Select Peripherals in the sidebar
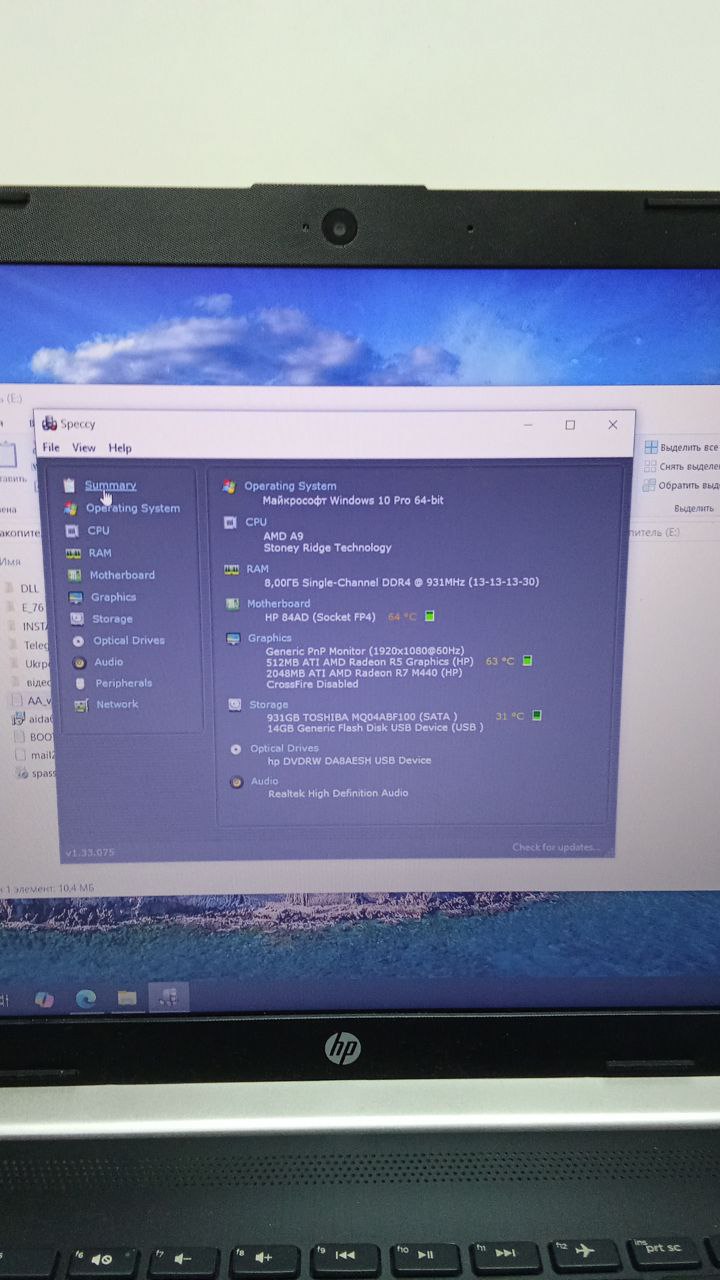The height and width of the screenshot is (1280, 720). tap(123, 683)
